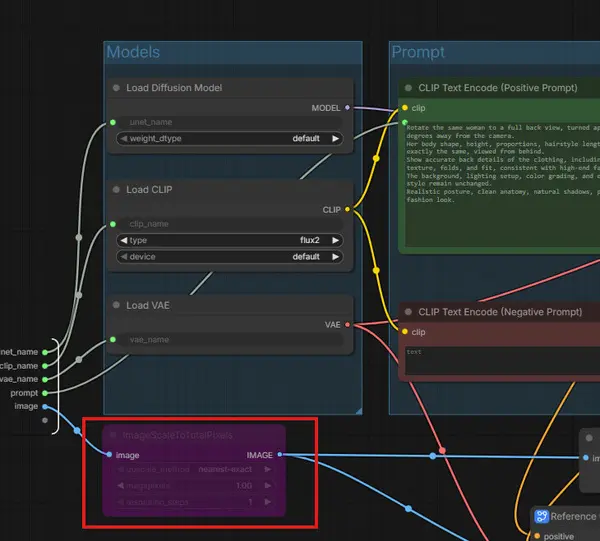Click the negative prompt node's collapse dot
The width and height of the screenshot is (600, 541).
pos(408,312)
